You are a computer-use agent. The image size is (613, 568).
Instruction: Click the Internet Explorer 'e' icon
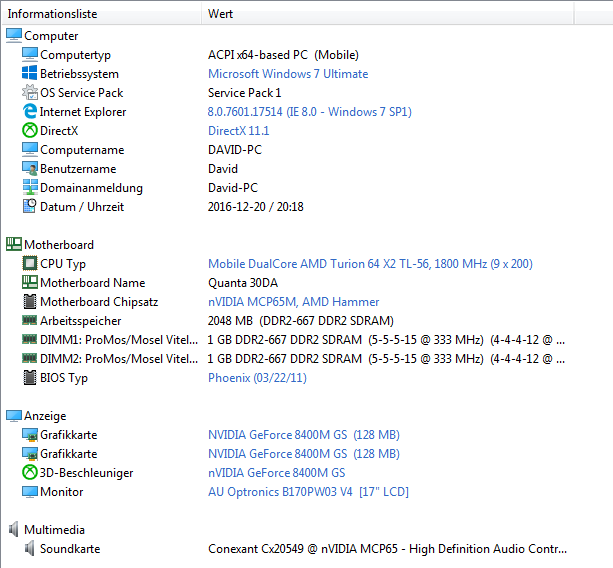(x=30, y=111)
